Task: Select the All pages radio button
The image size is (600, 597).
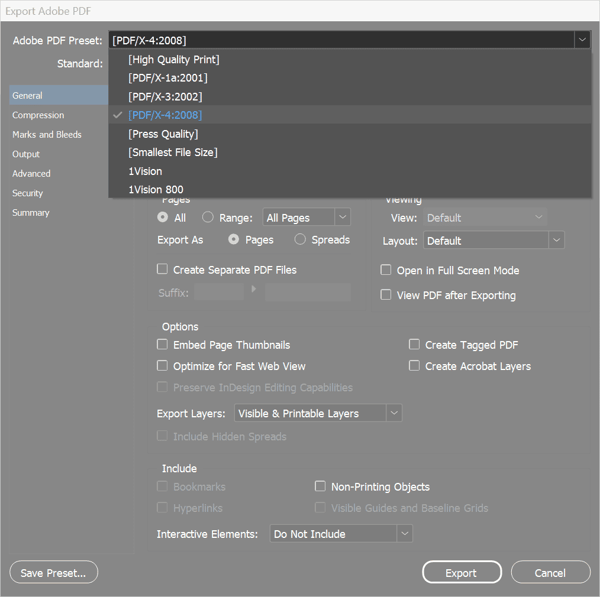Action: 163,217
